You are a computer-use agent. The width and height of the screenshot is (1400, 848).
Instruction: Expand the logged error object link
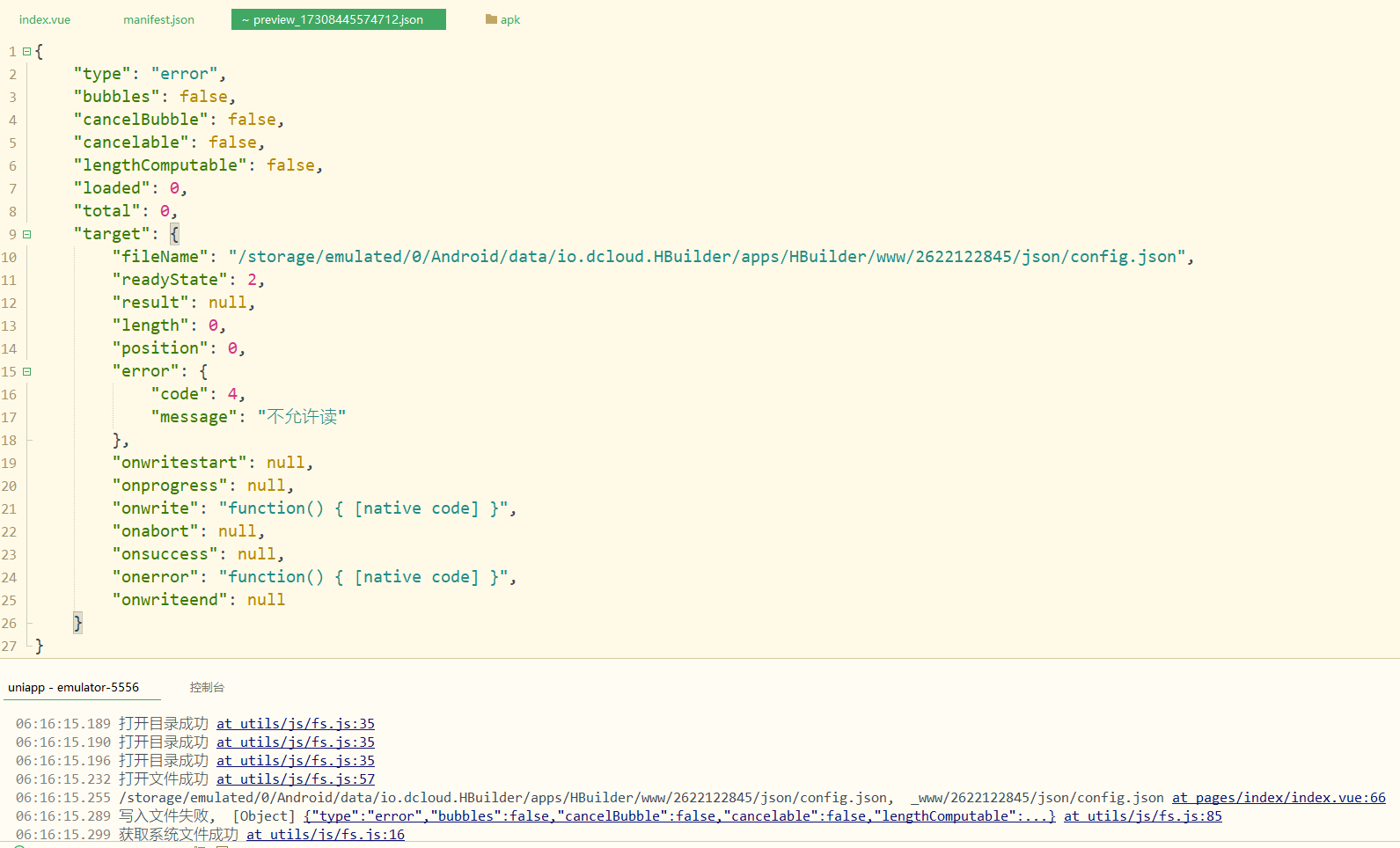tap(679, 816)
